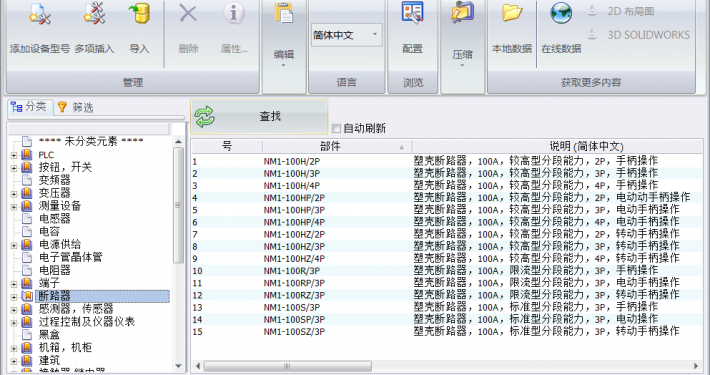Screen dimensions: 710x375
Task: Expand the 测量设备 tree node
Action: click(14, 207)
